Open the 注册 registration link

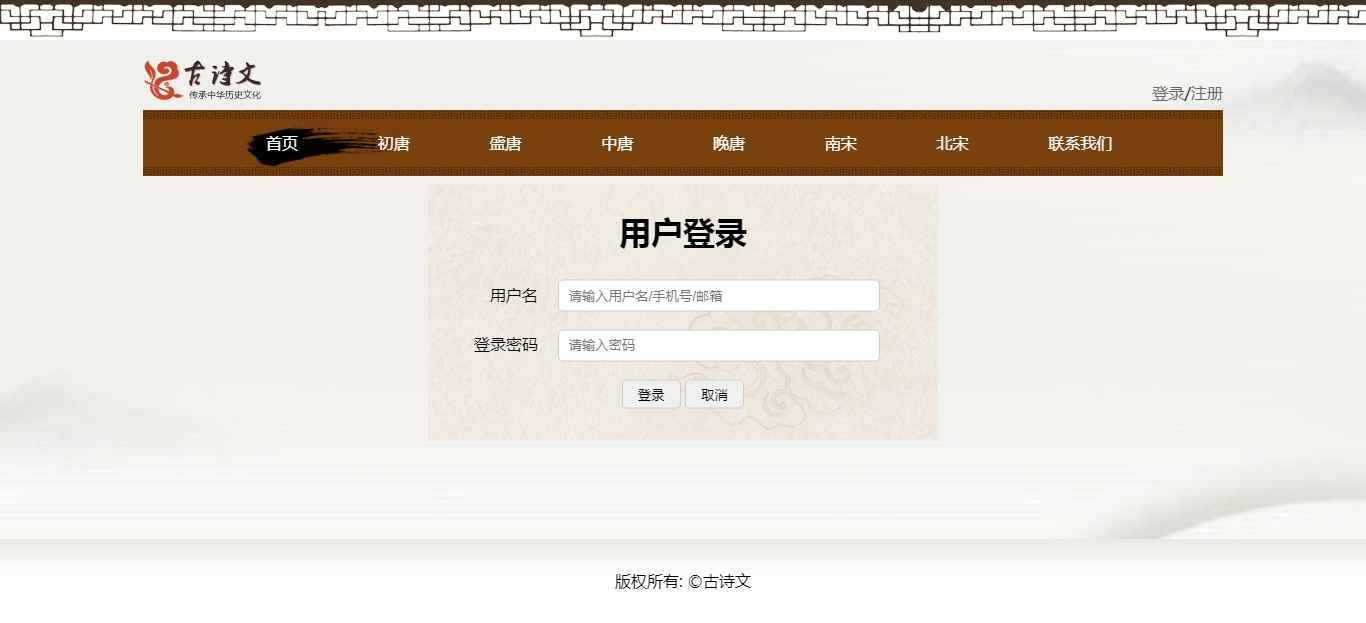[1207, 94]
